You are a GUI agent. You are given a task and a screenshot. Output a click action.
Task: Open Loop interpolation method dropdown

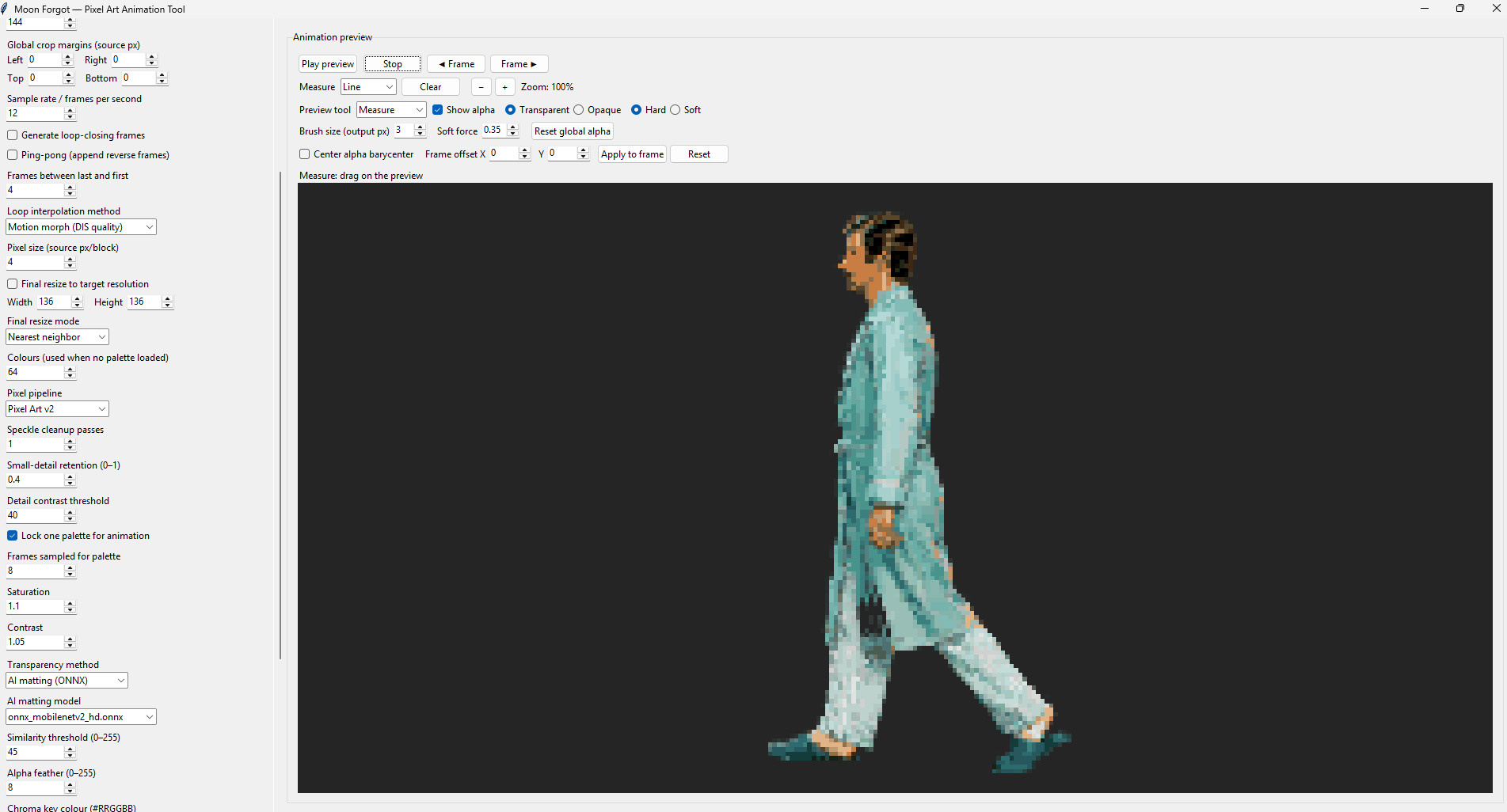pyautogui.click(x=81, y=227)
